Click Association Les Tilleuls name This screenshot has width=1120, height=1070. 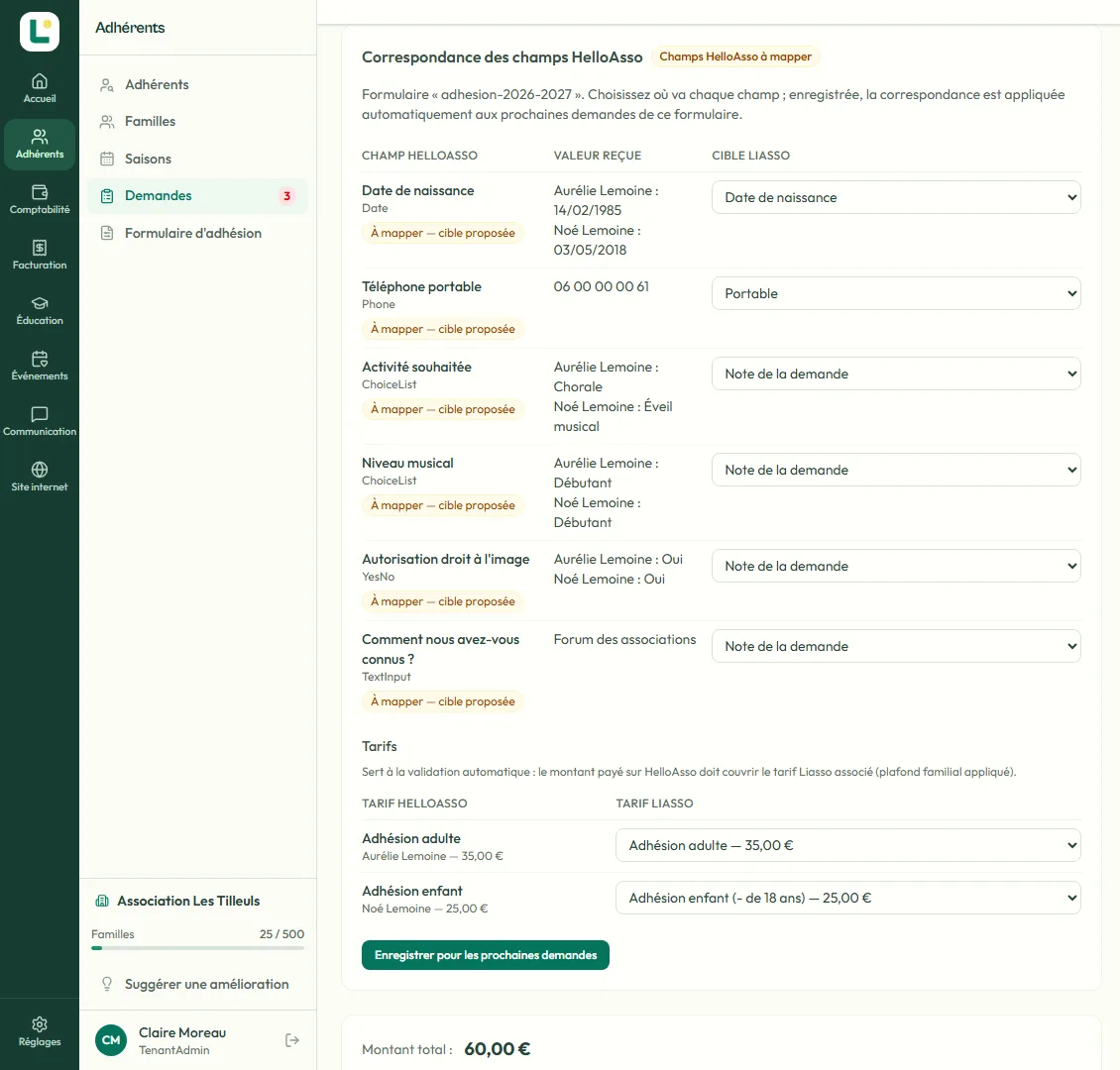click(x=188, y=901)
